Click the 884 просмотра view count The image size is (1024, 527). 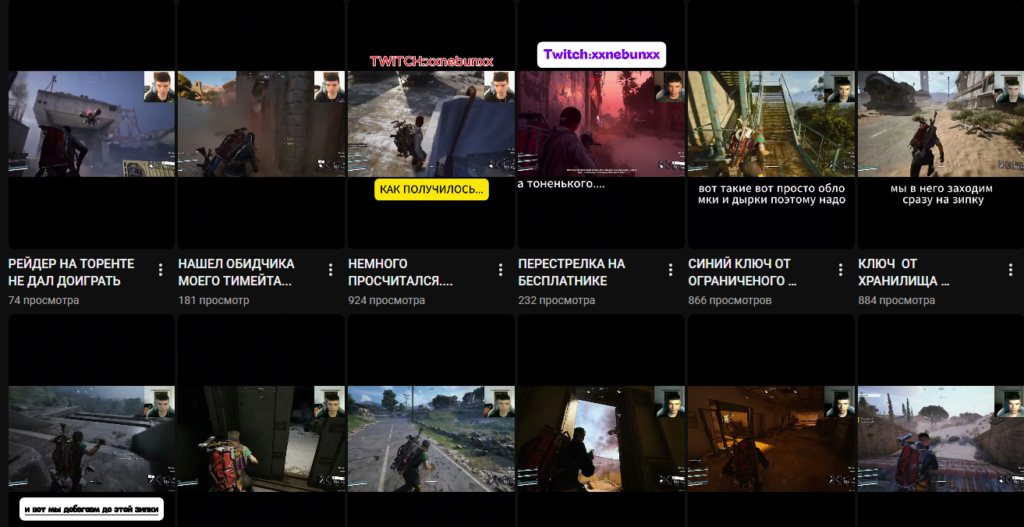[x=897, y=300]
